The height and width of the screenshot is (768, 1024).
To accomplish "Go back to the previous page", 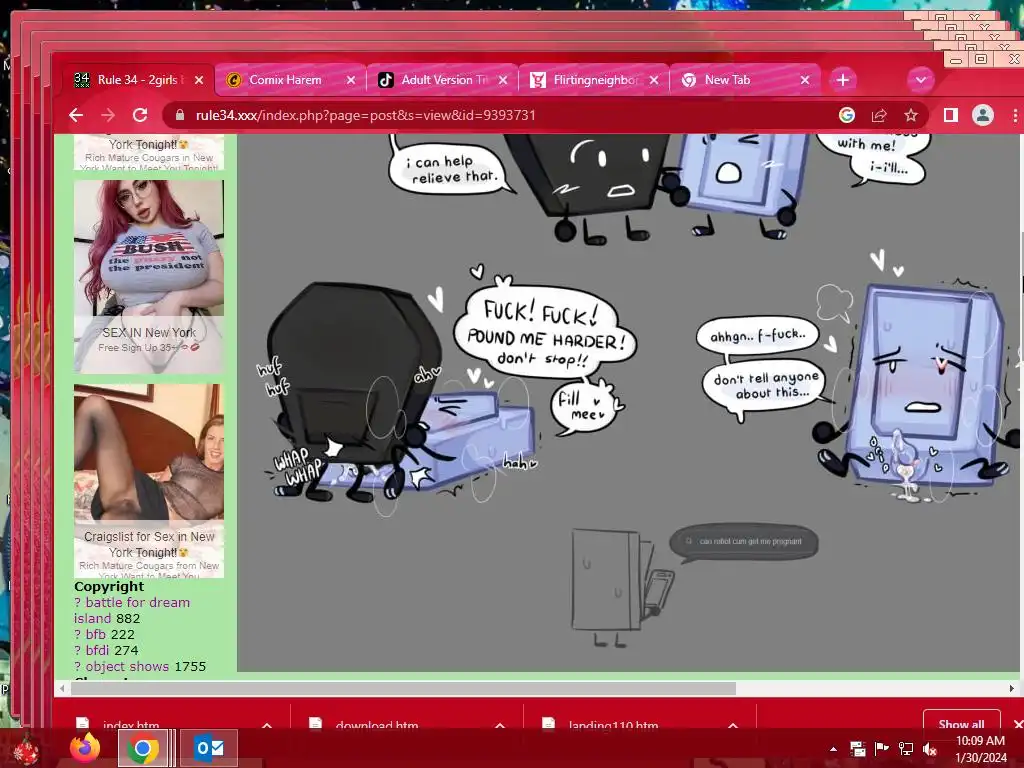I will tap(76, 116).
